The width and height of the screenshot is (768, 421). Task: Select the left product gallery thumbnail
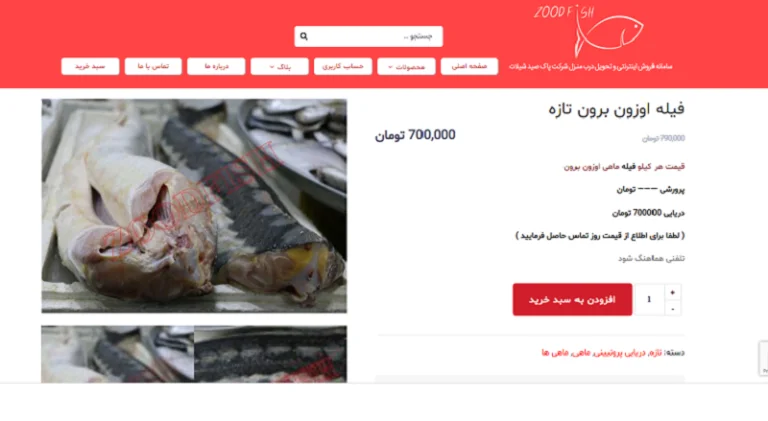coord(118,354)
